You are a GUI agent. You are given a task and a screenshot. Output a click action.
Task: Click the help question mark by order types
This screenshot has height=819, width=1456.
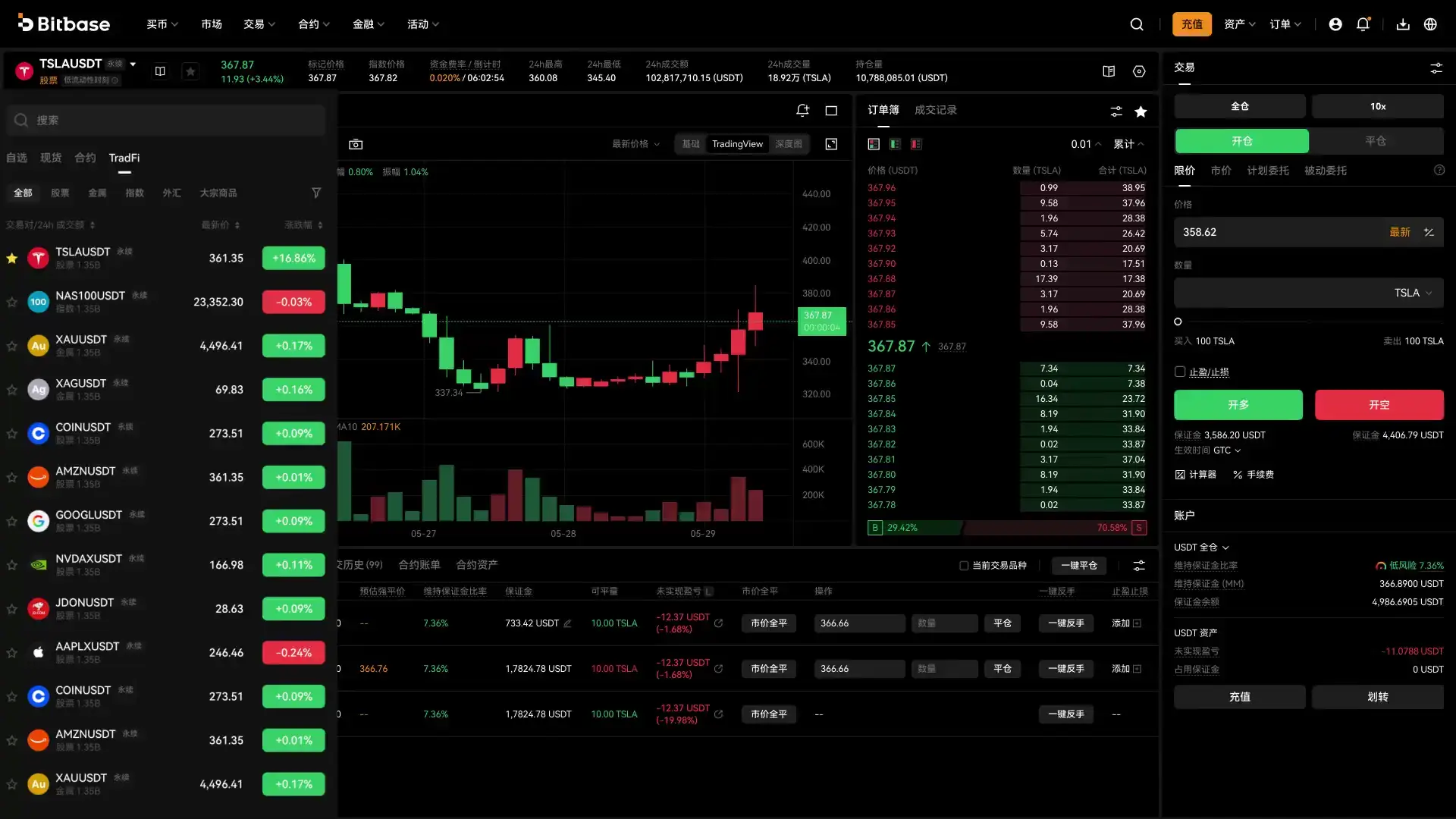coord(1439,171)
